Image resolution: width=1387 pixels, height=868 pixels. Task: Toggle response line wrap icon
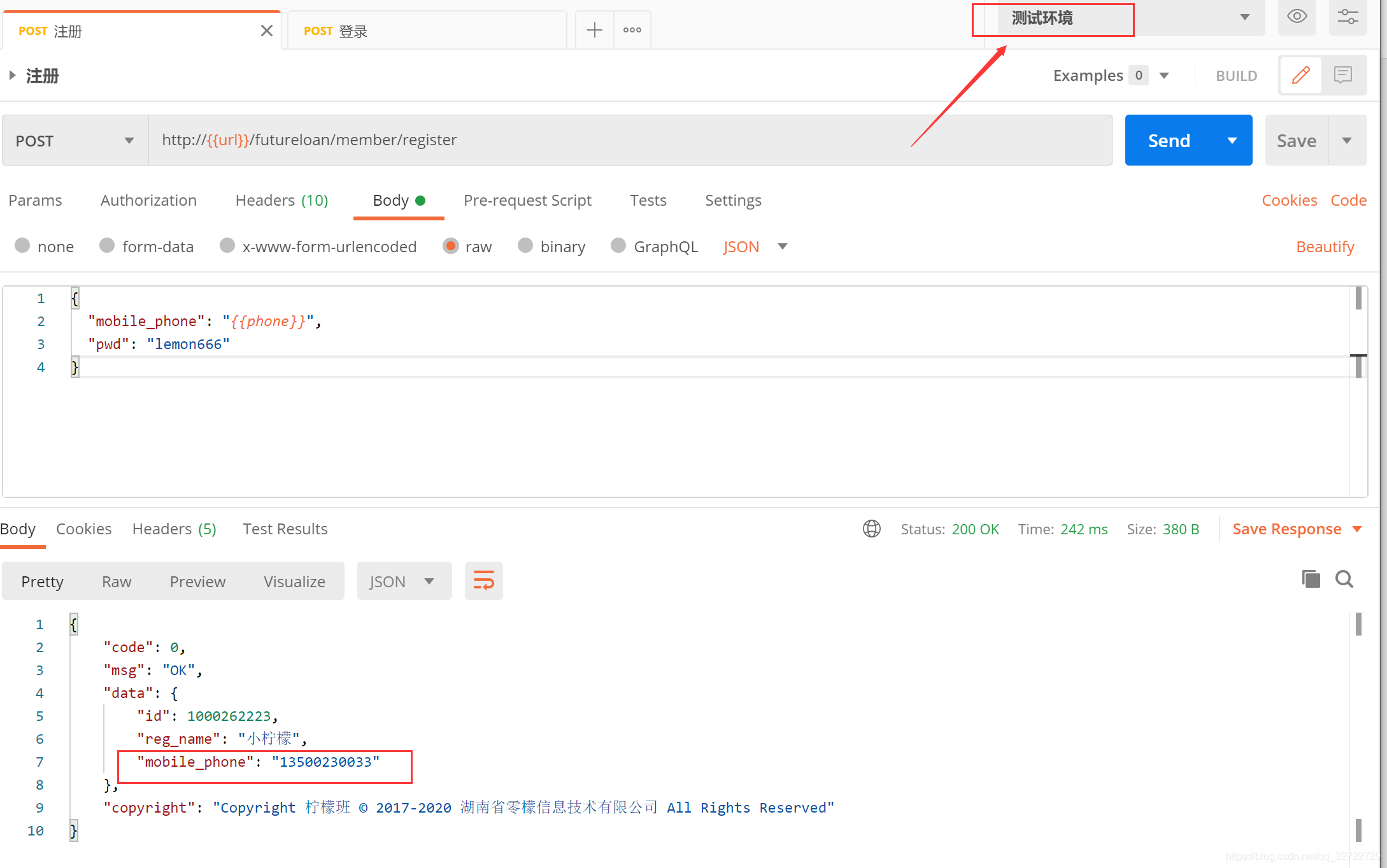[x=484, y=581]
